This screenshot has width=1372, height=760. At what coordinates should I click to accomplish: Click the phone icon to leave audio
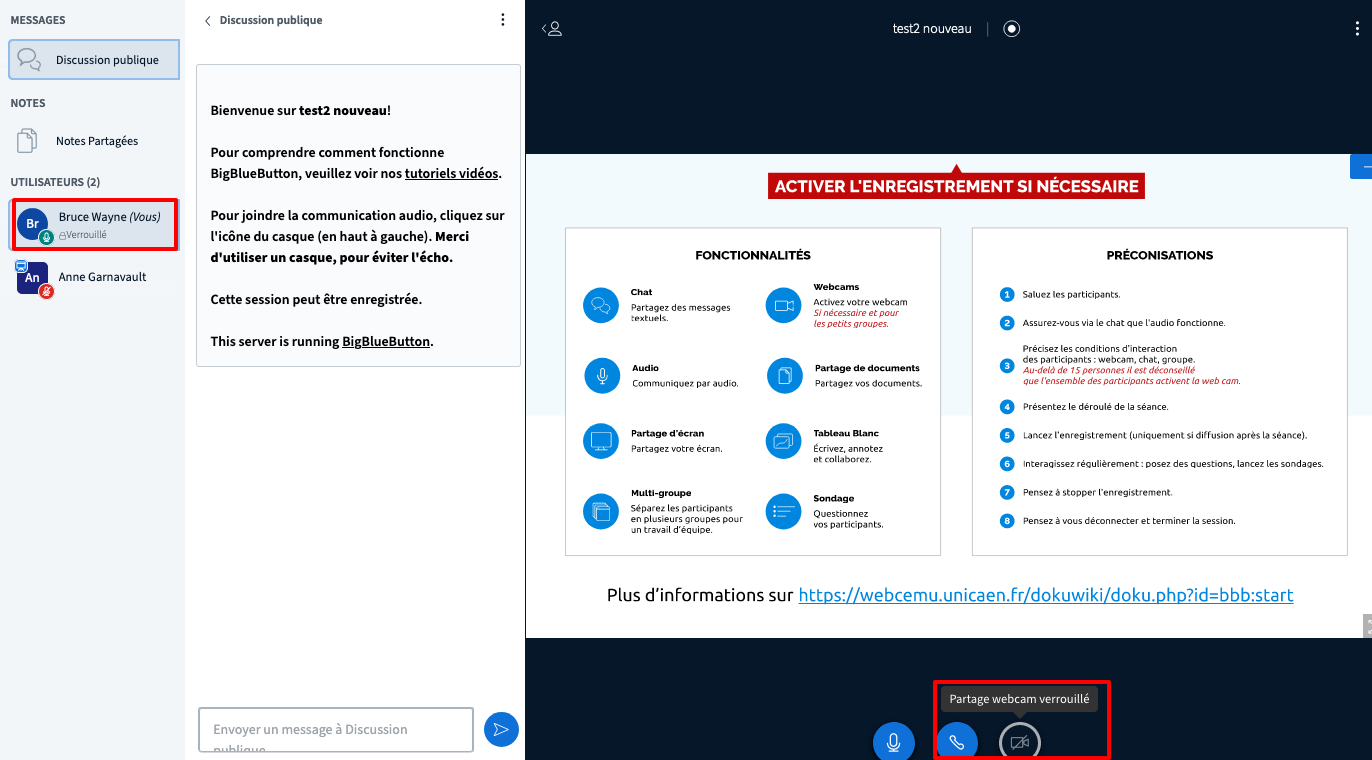(x=957, y=742)
